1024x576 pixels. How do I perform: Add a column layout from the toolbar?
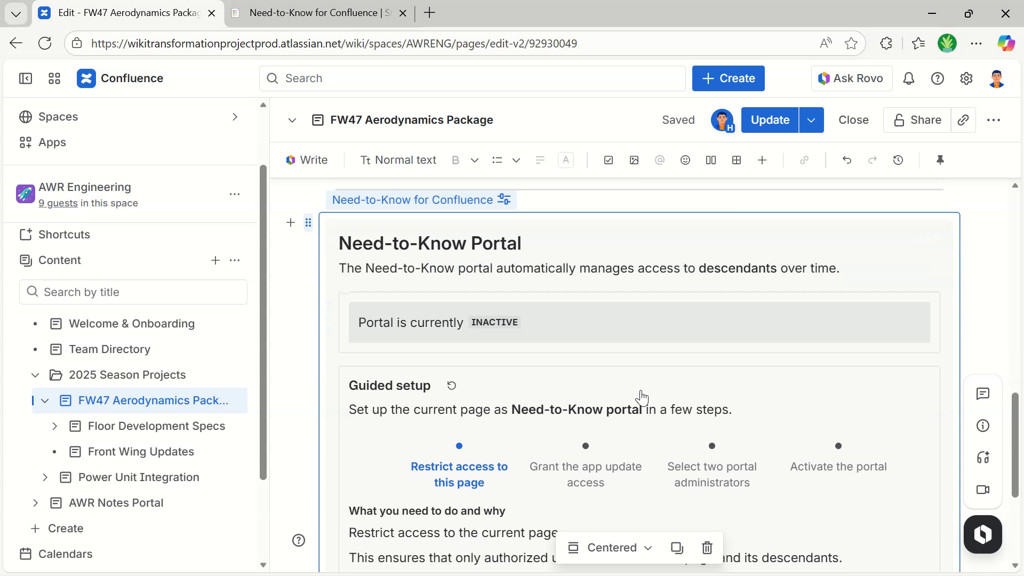pyautogui.click(x=711, y=160)
